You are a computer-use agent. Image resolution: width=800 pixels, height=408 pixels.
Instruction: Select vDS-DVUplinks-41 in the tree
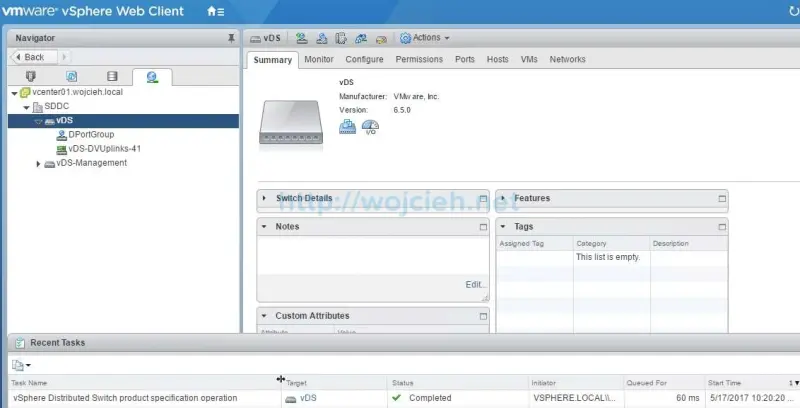tap(105, 149)
